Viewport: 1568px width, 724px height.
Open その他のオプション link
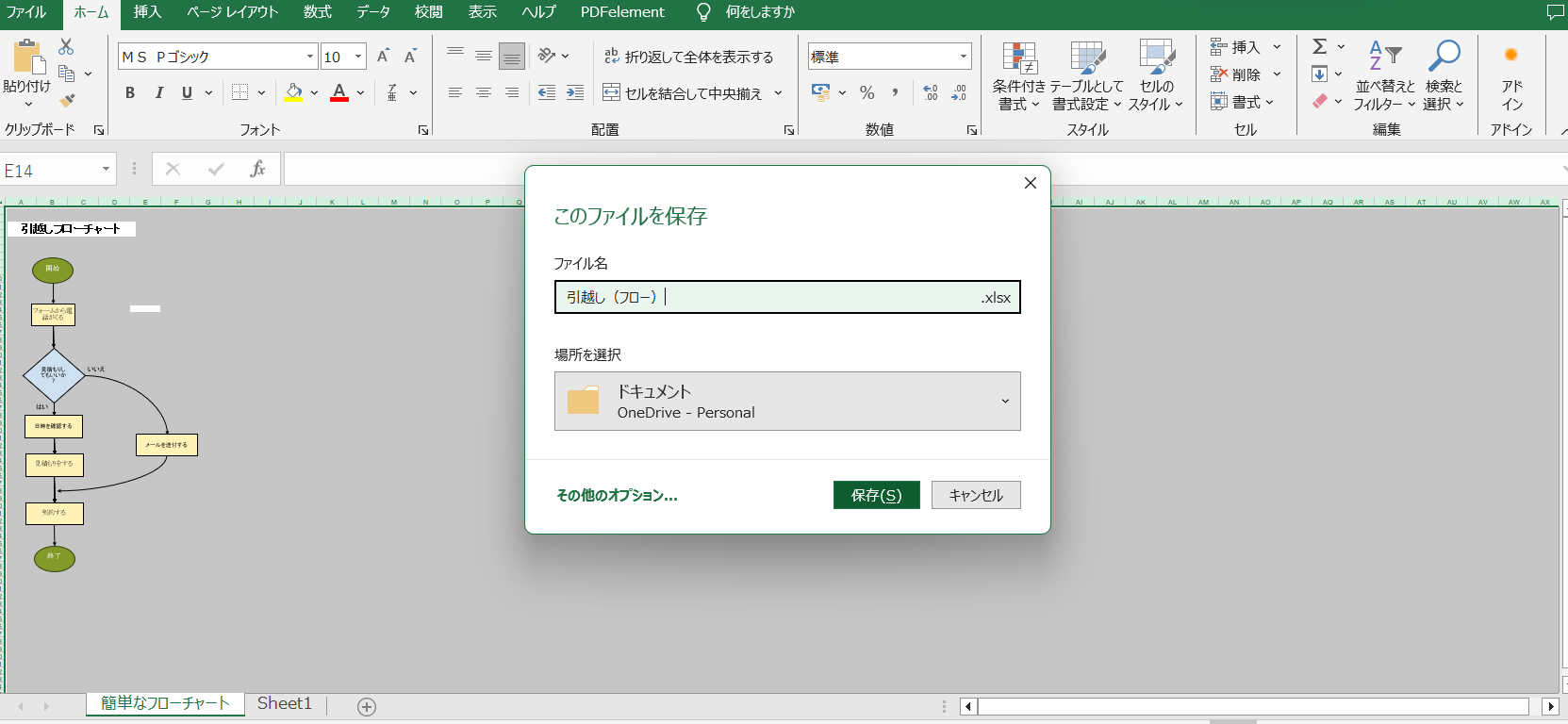pyautogui.click(x=617, y=495)
